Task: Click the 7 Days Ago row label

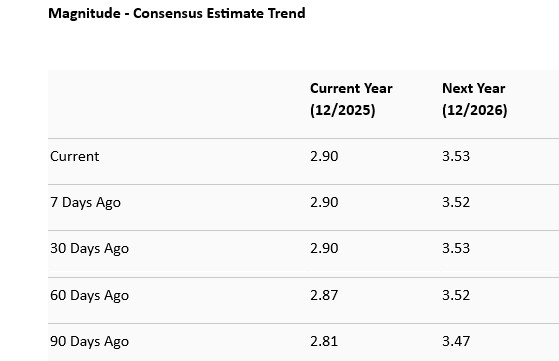Action: point(86,203)
